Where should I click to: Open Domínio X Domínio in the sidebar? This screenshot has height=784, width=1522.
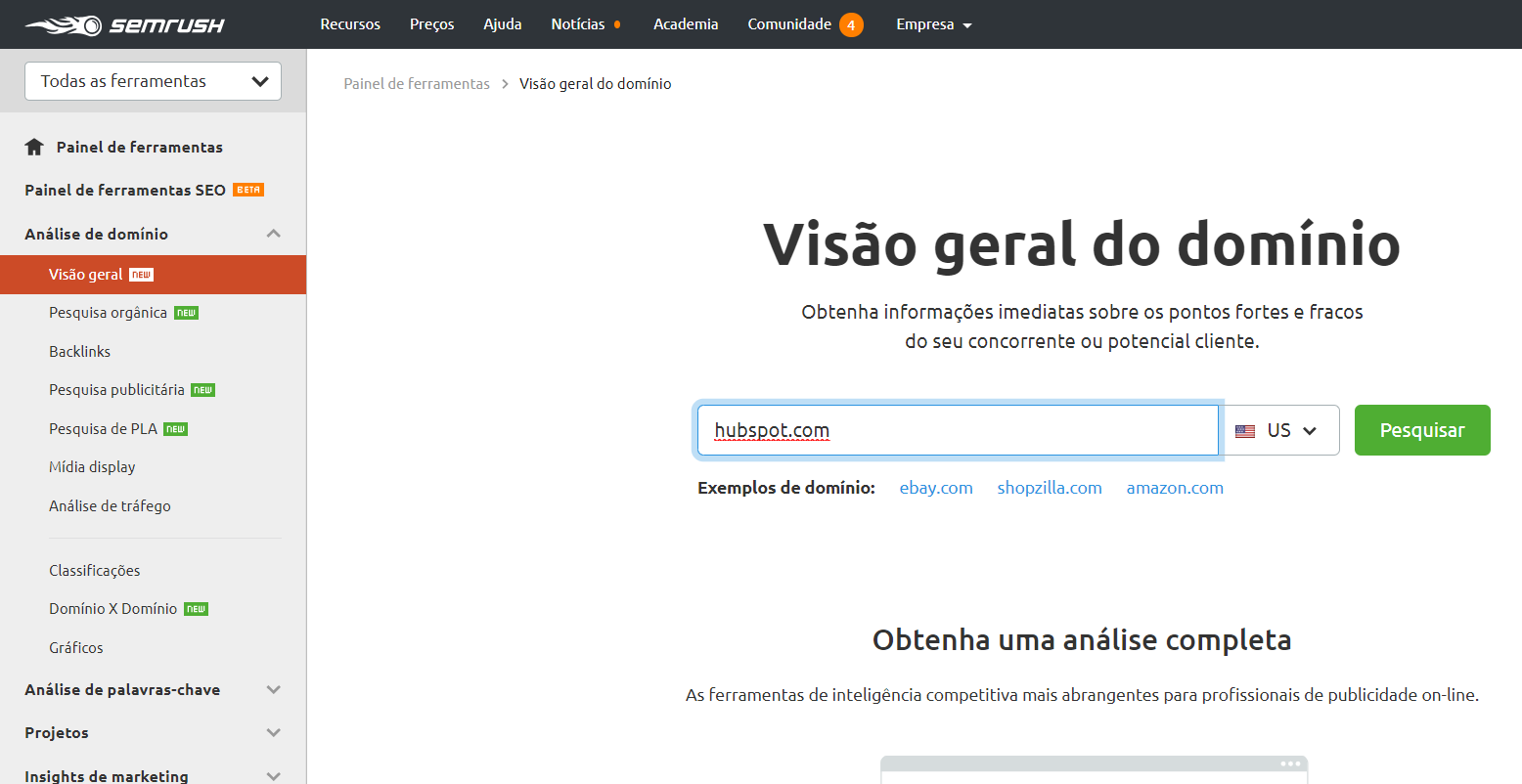(113, 609)
